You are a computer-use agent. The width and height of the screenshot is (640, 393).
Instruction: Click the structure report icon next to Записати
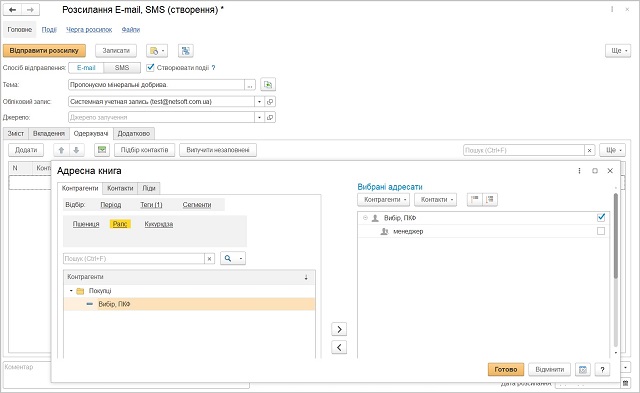pos(186,51)
